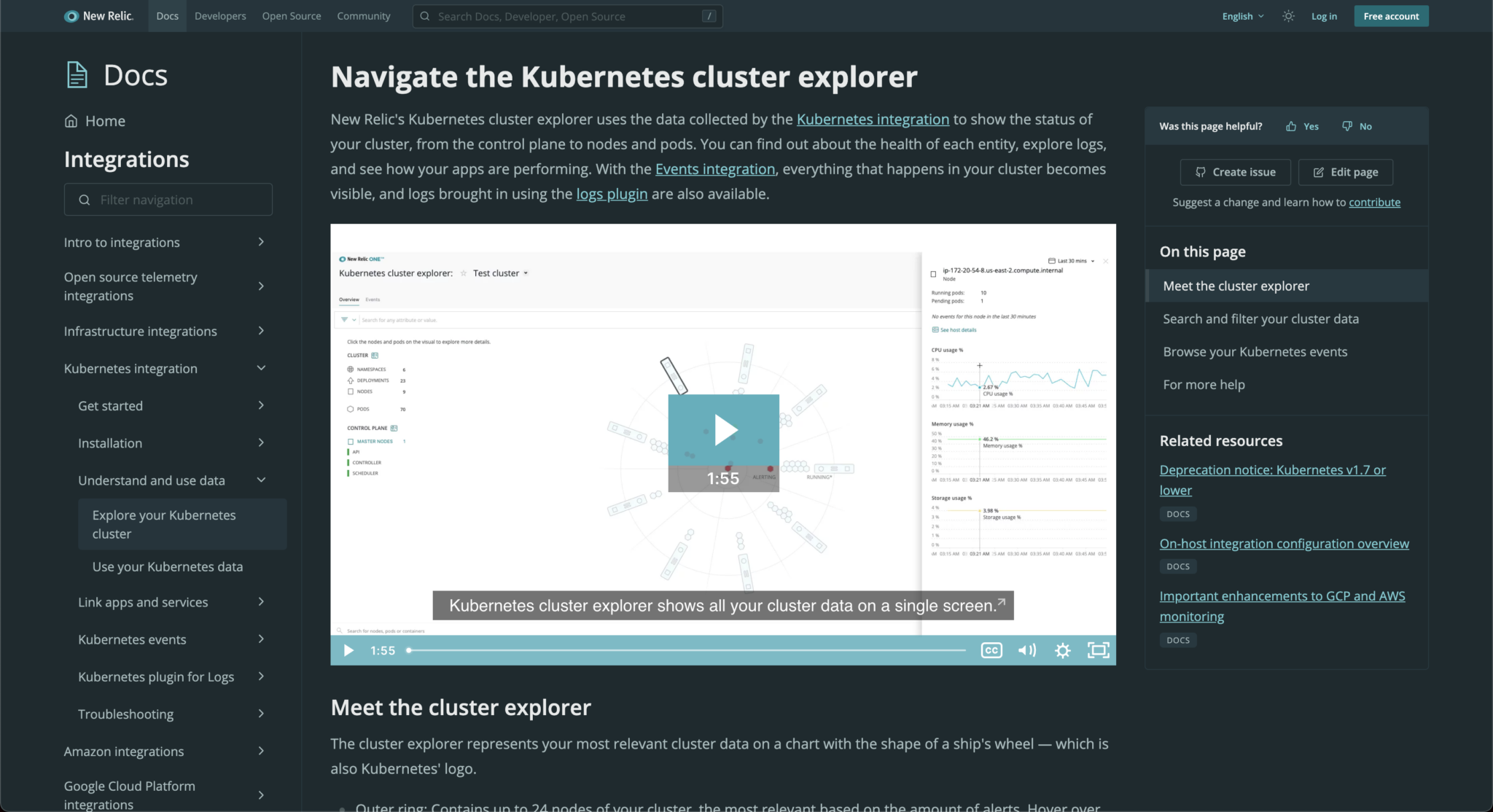Collapse Understand and use data submenu
This screenshot has width=1493, height=812.
261,480
